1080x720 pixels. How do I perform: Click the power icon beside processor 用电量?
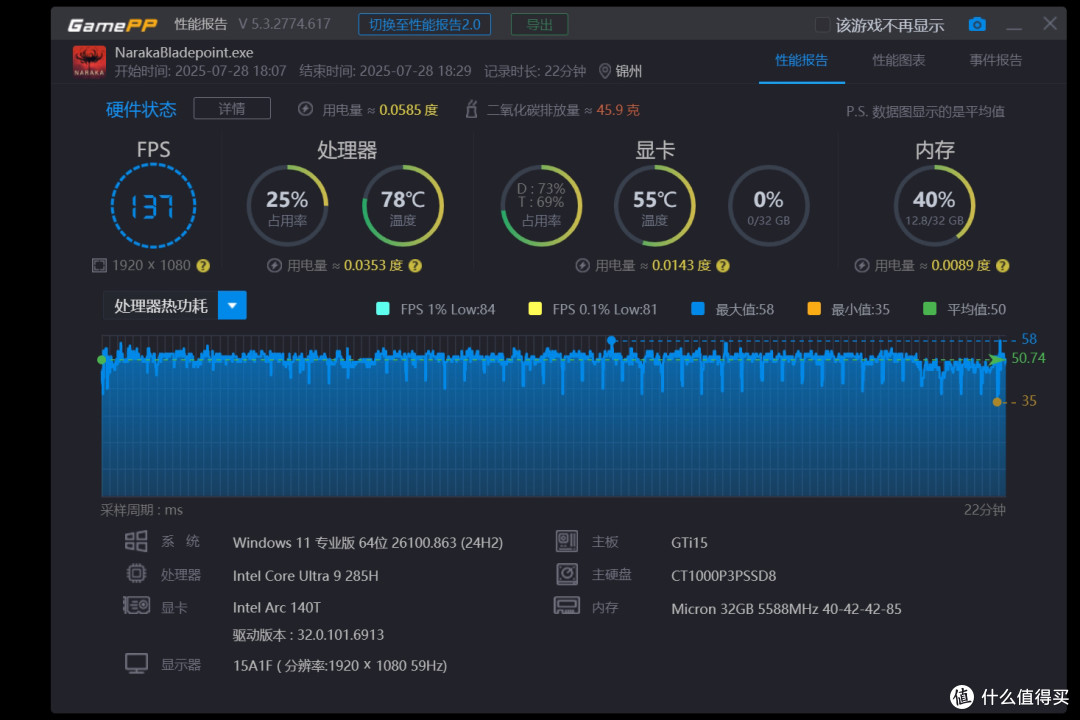[x=275, y=266]
